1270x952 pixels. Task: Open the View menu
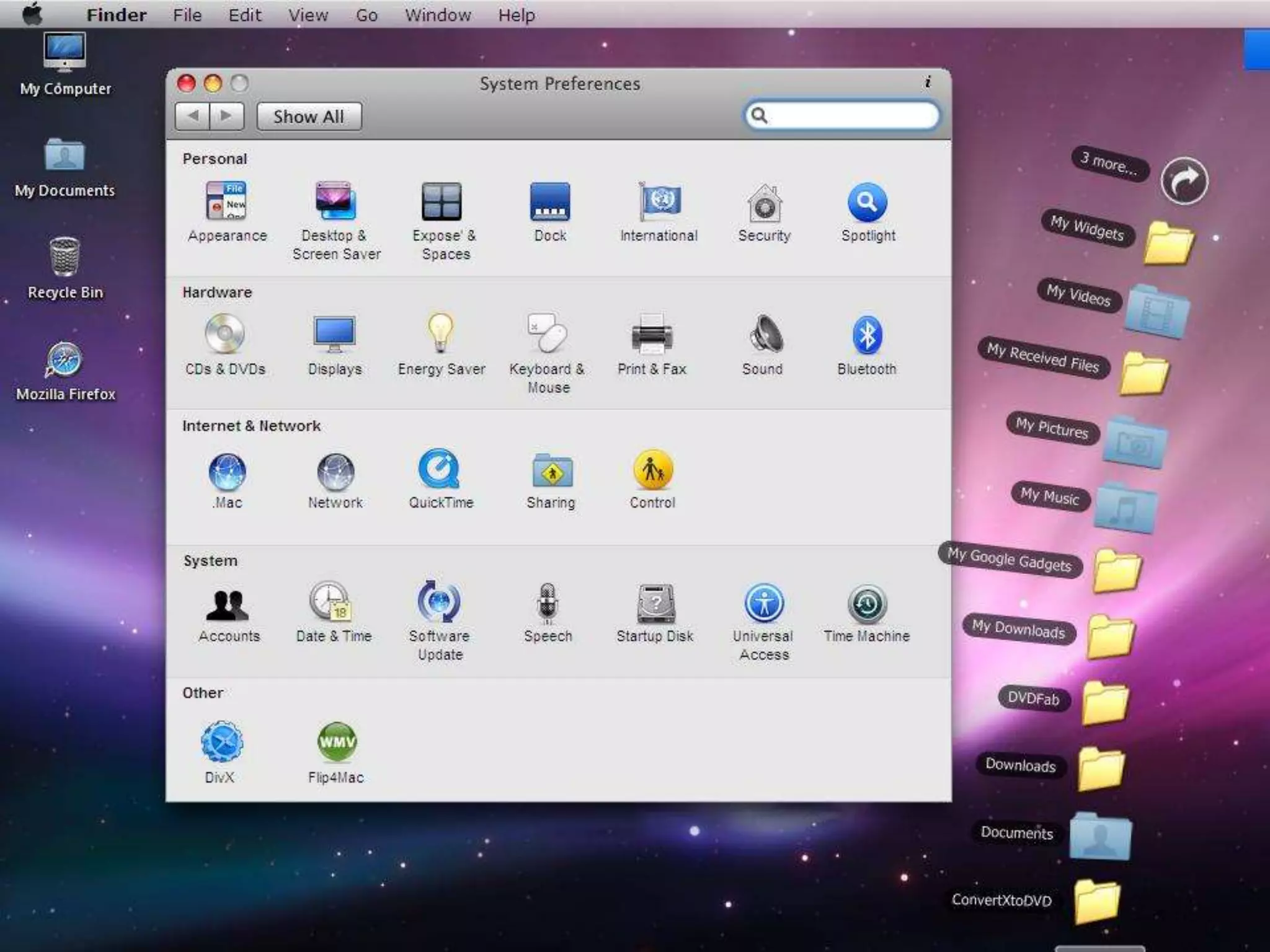(x=308, y=15)
